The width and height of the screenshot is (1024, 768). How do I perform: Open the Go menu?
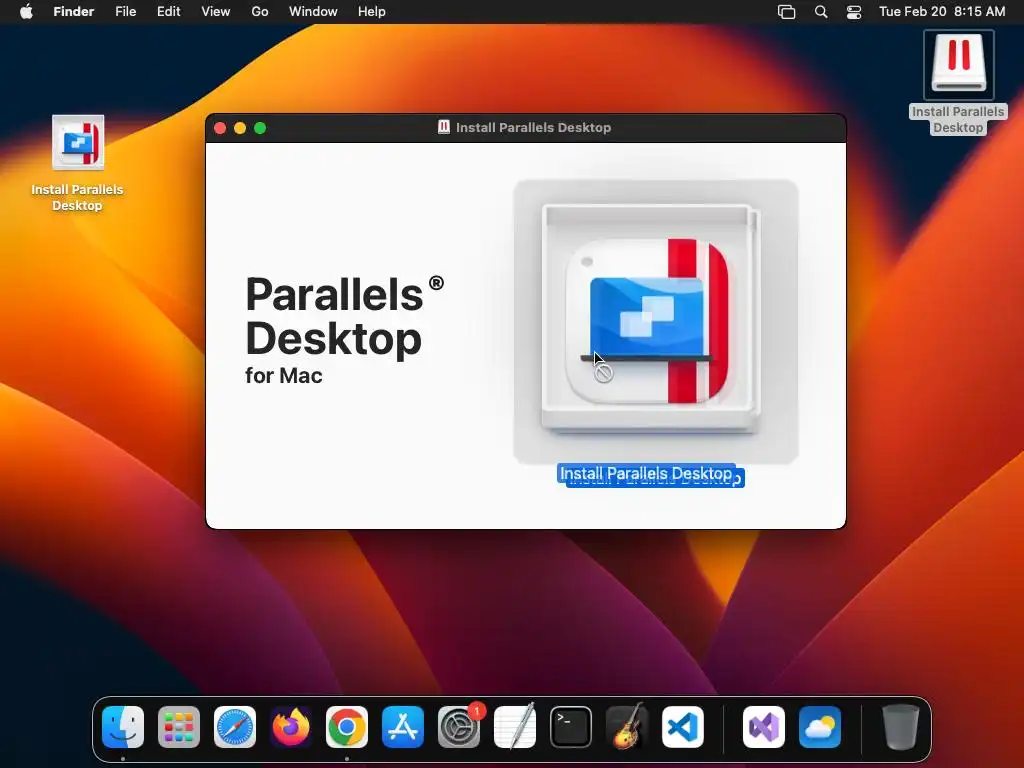[260, 12]
